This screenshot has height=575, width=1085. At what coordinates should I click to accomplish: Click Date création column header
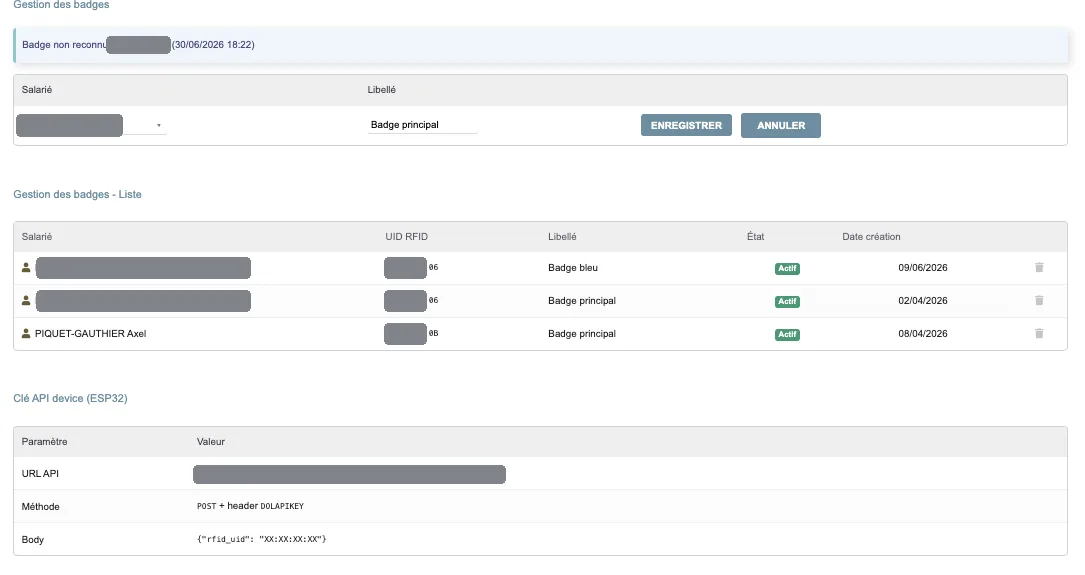click(871, 237)
